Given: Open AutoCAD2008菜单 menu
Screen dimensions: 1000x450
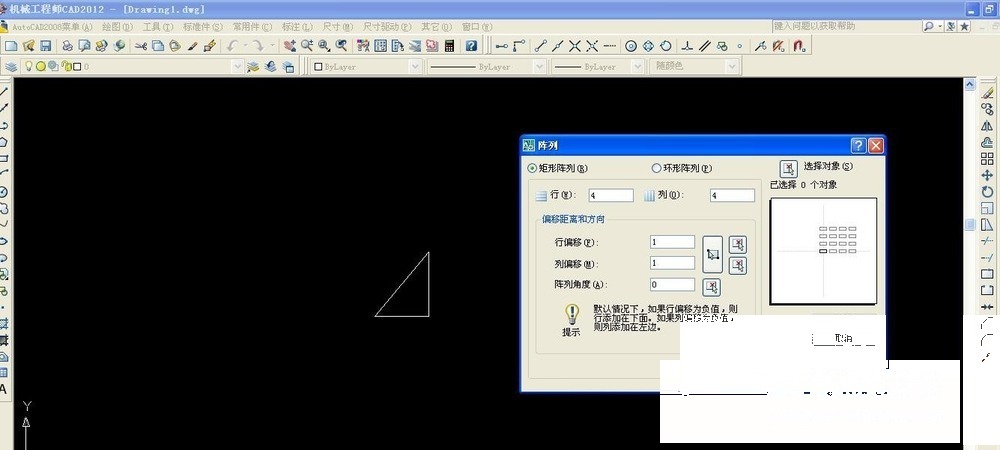Looking at the screenshot, I should click(x=52, y=27).
